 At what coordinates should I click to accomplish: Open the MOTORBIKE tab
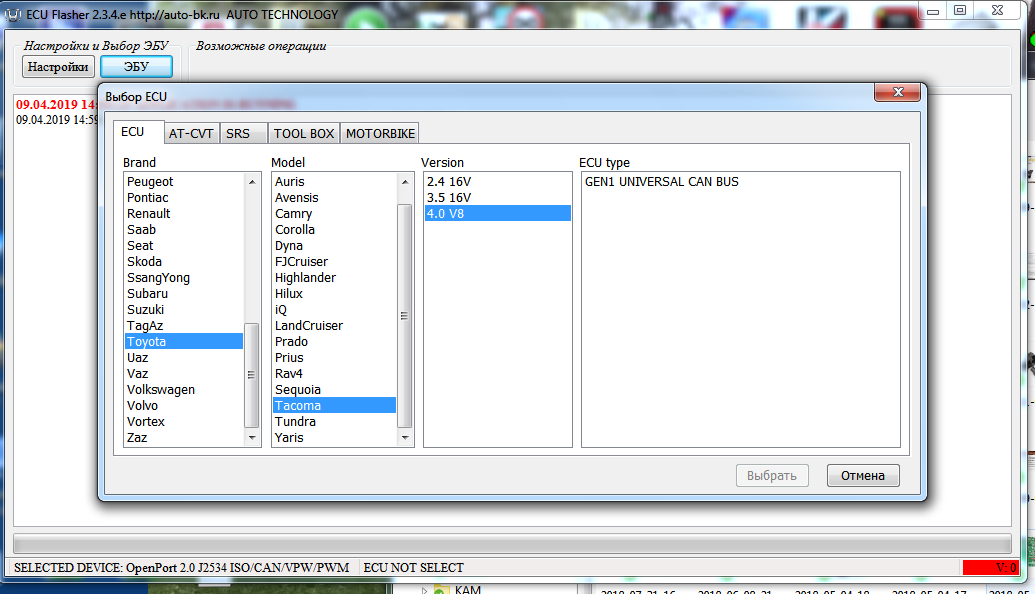coord(380,133)
